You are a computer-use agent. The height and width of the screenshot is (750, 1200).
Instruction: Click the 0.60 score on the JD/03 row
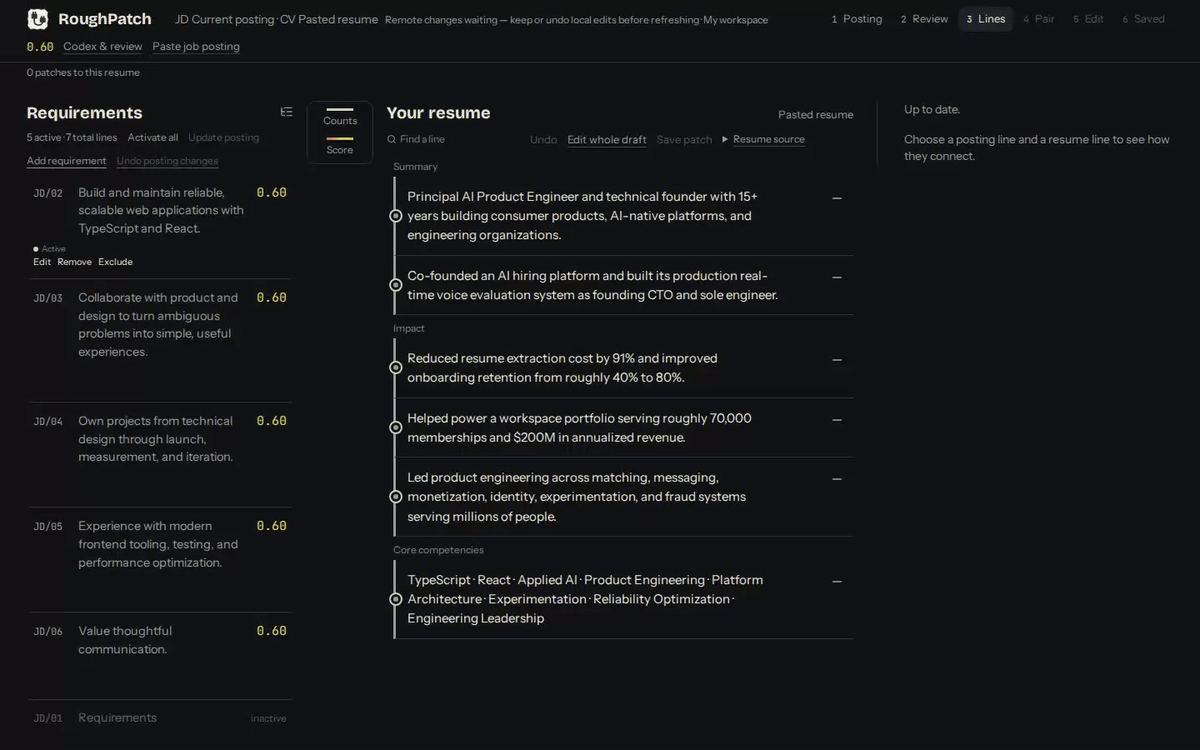tap(271, 297)
